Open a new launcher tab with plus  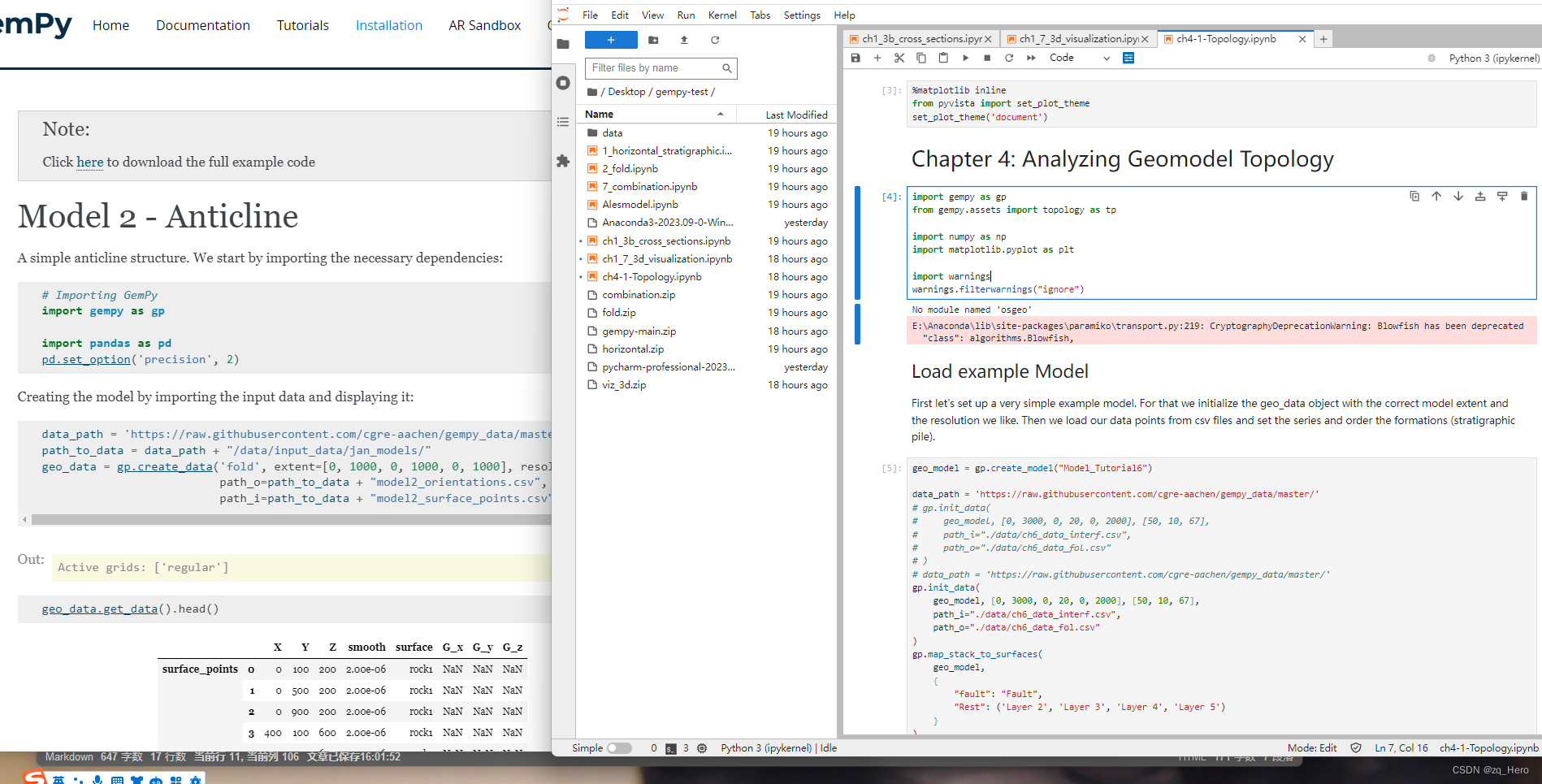click(x=1323, y=39)
